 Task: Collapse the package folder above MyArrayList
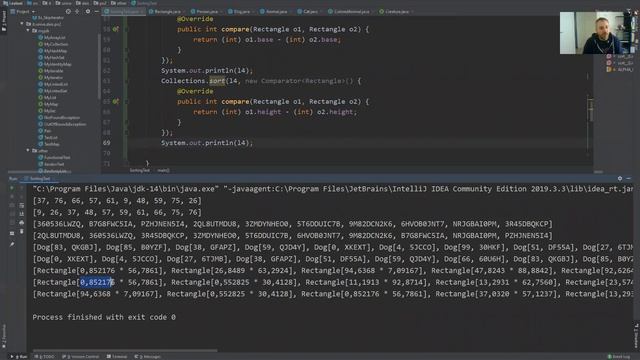click(x=29, y=30)
